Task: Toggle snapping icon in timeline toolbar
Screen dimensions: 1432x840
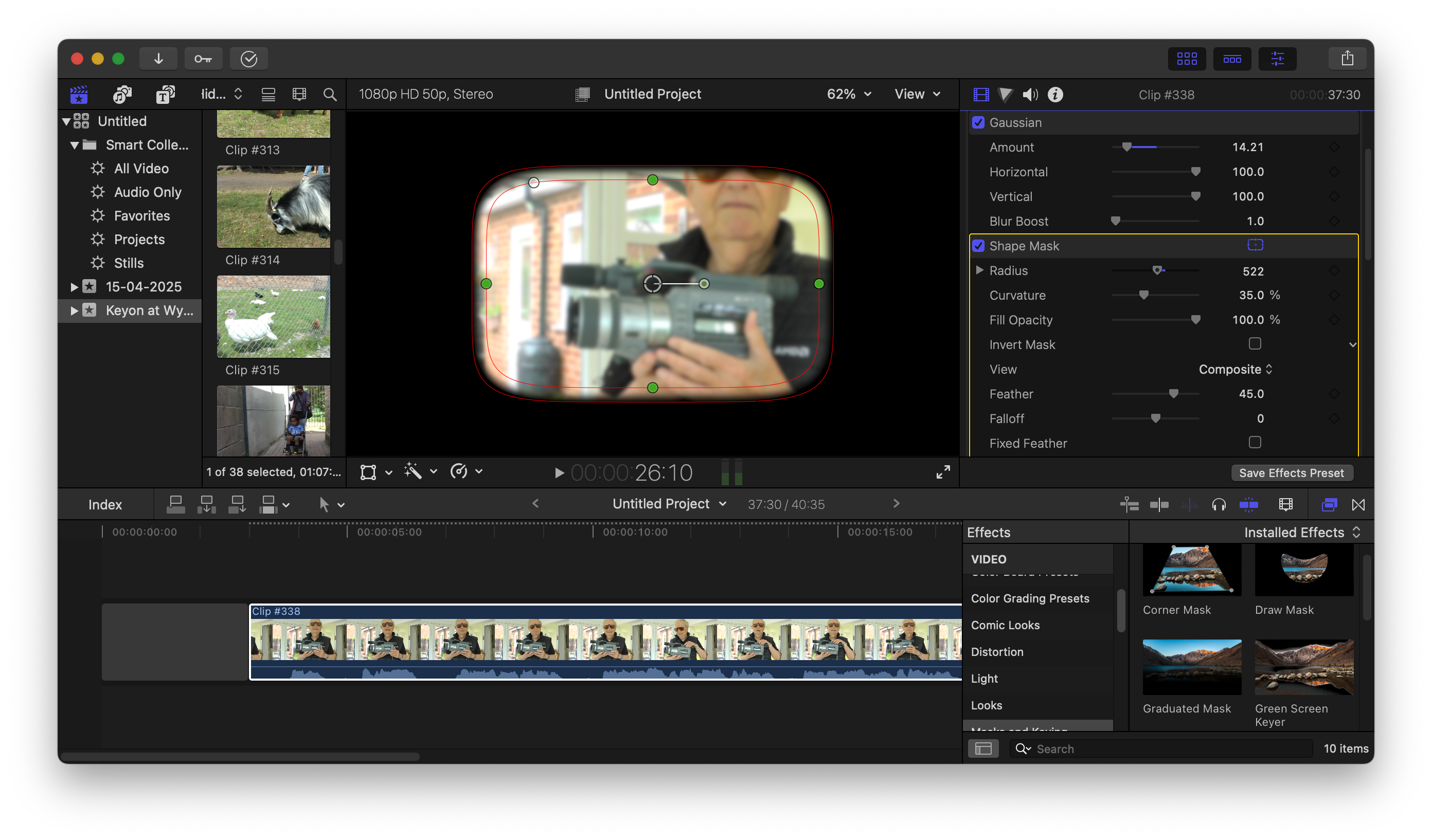Action: (x=1248, y=504)
